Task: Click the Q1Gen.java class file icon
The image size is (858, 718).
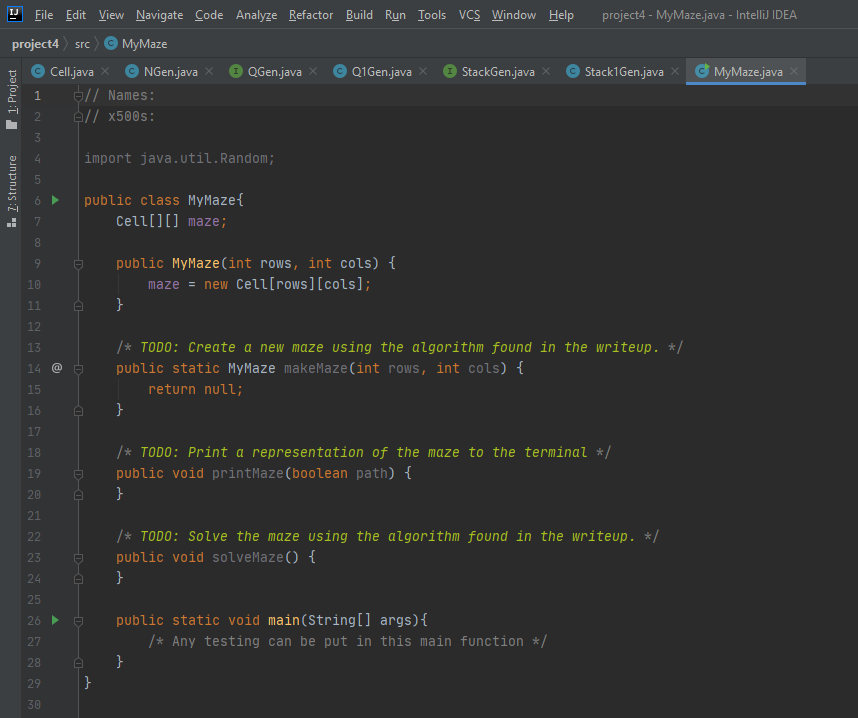Action: pyautogui.click(x=339, y=71)
